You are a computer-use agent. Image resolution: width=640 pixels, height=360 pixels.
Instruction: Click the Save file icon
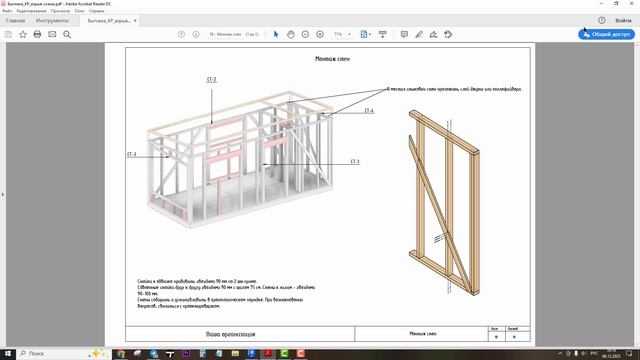pyautogui.click(x=8, y=35)
